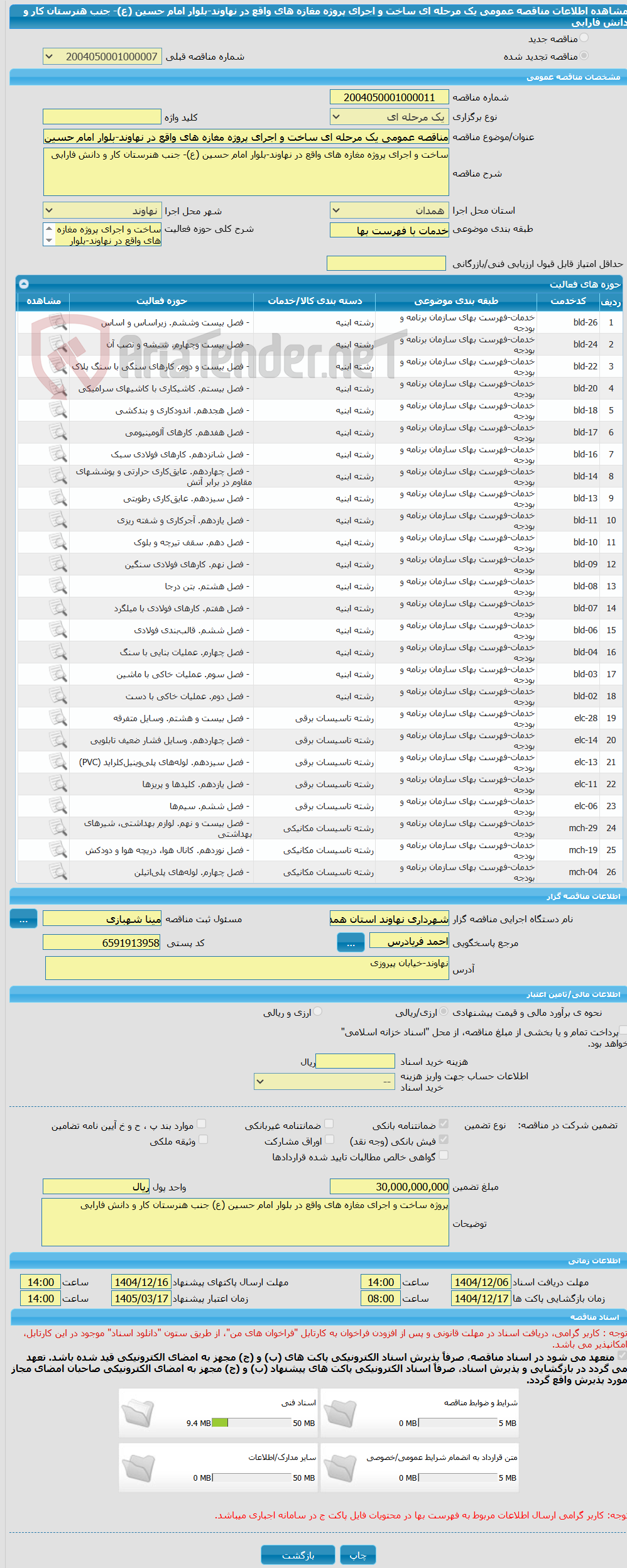Toggle the اوراق مشارکت checkbox
627x1568 pixels.
[x=329, y=1140]
